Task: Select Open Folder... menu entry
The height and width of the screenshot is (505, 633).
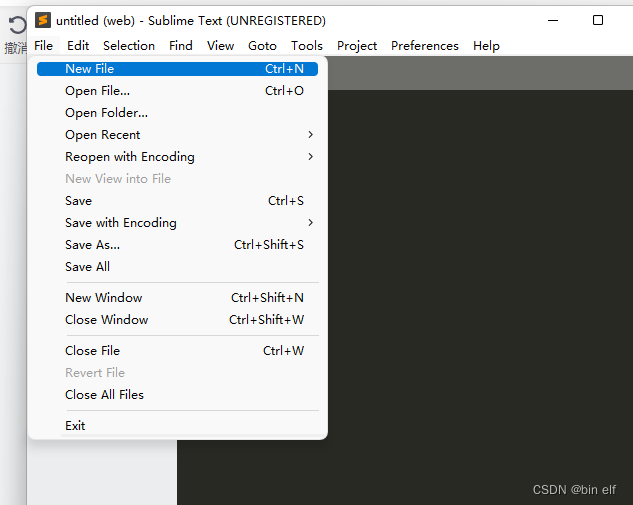Action: 177,113
